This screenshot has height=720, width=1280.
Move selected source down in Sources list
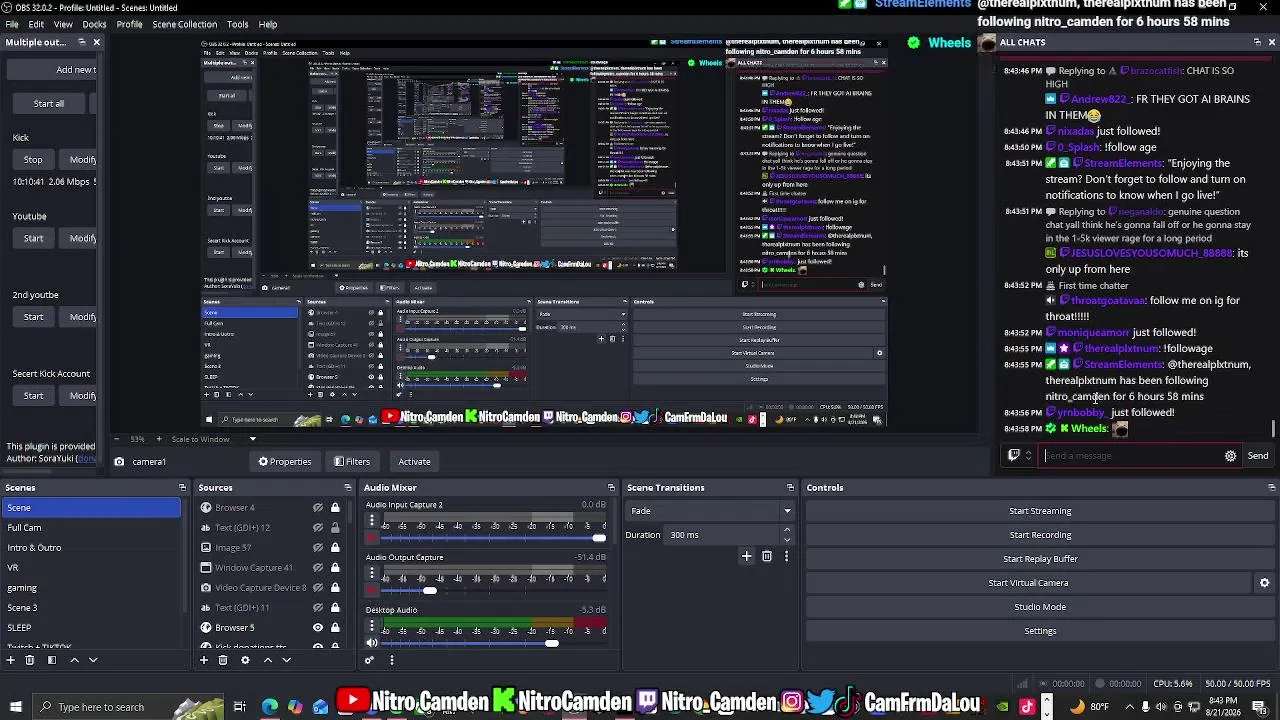pos(286,660)
